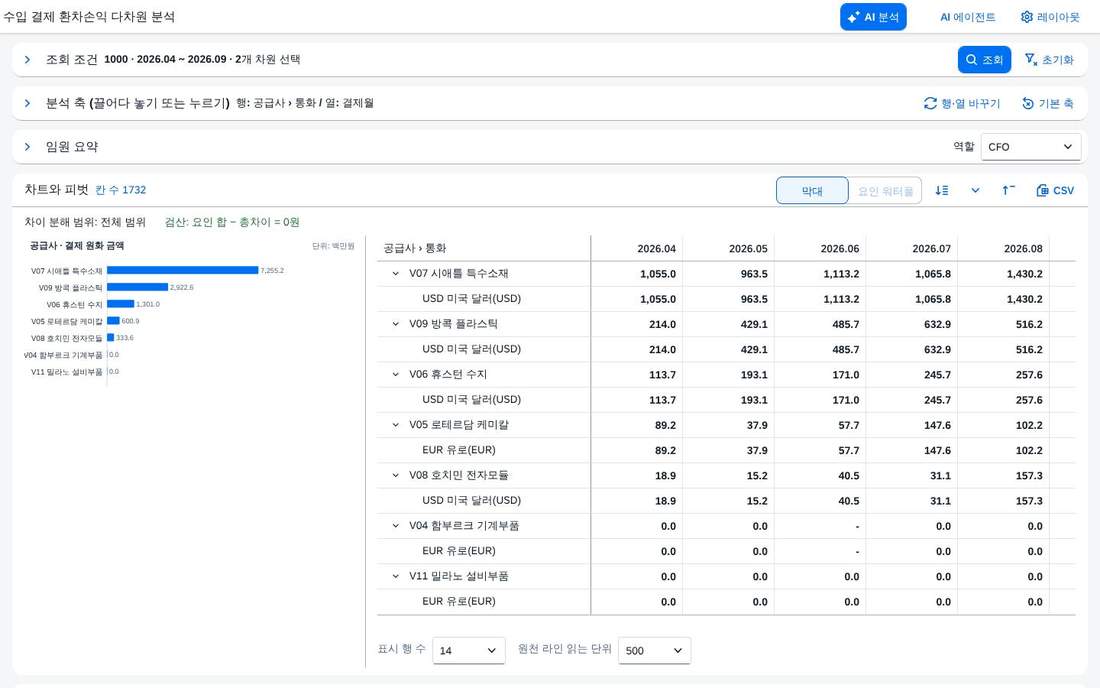Viewport: 1100px width, 688px height.
Task: Click the V05 로테르담 케미칼 chart bar
Action: (114, 321)
